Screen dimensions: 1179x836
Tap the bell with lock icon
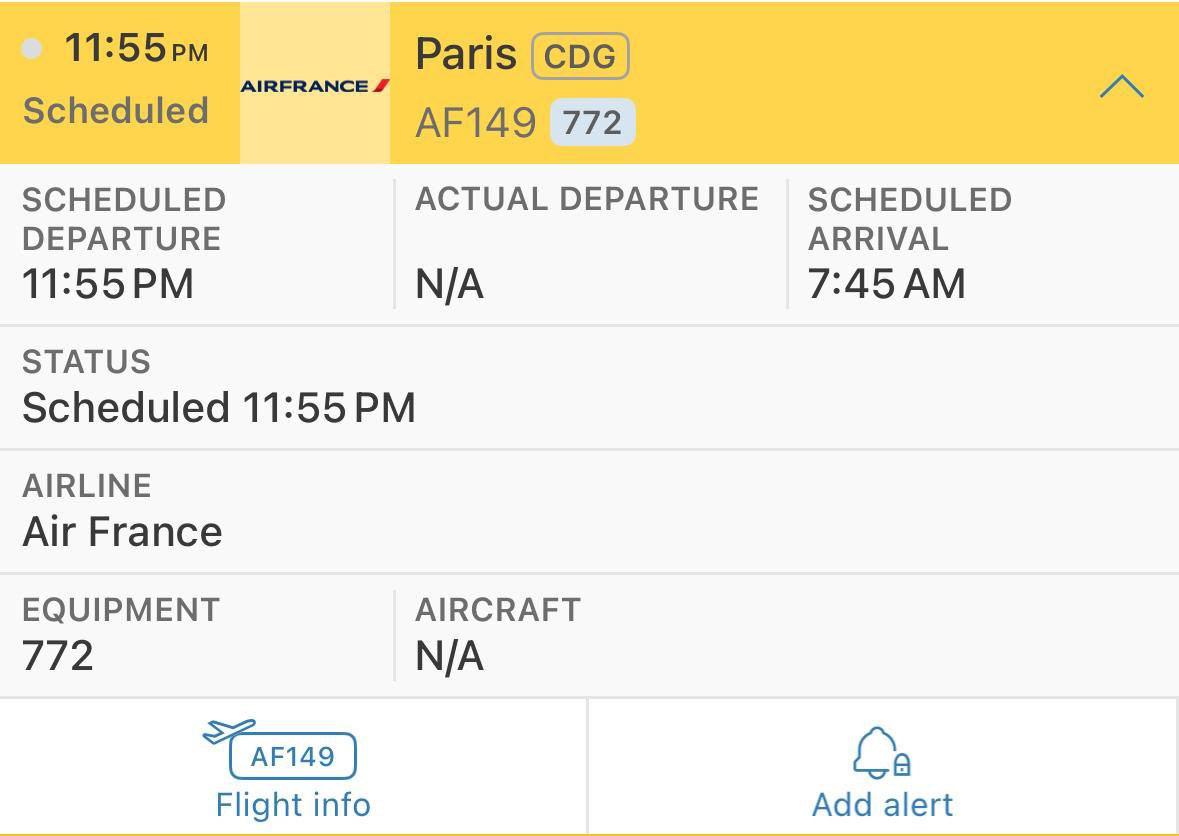(x=882, y=753)
